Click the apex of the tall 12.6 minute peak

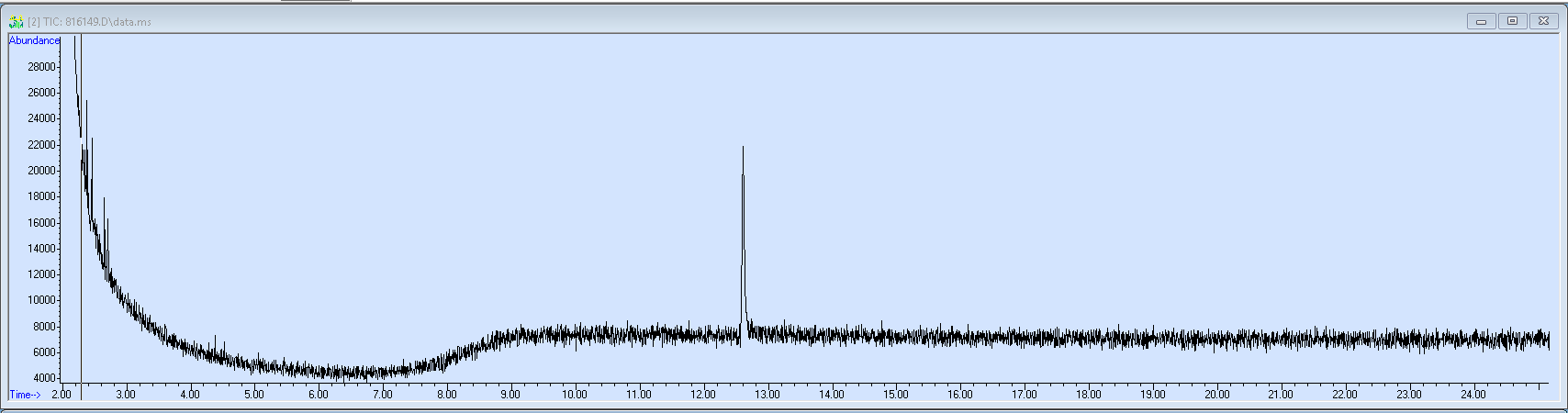pos(743,148)
